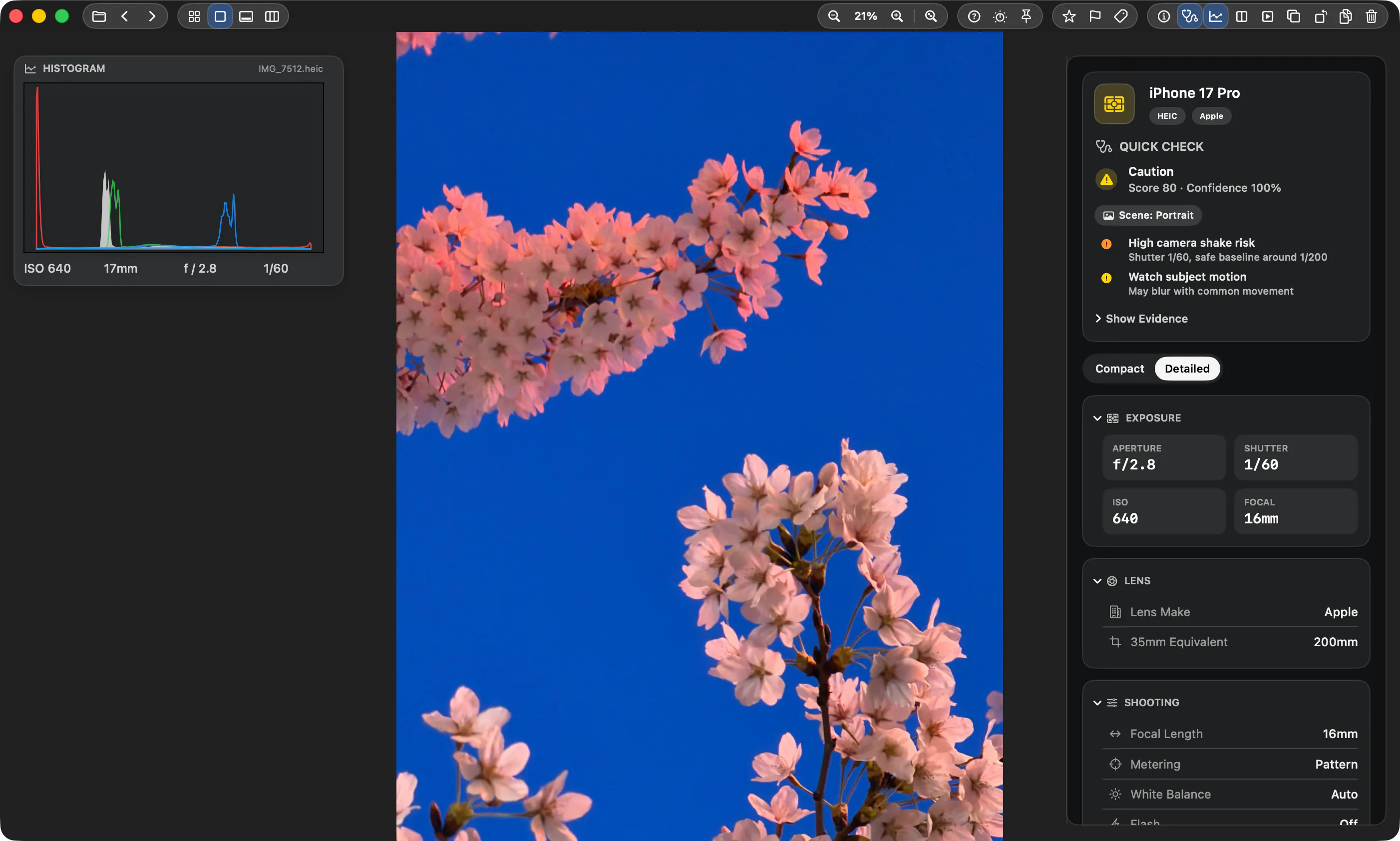Click the timer brightness icon in toolbar
The width and height of the screenshot is (1400, 841).
tap(1000, 16)
